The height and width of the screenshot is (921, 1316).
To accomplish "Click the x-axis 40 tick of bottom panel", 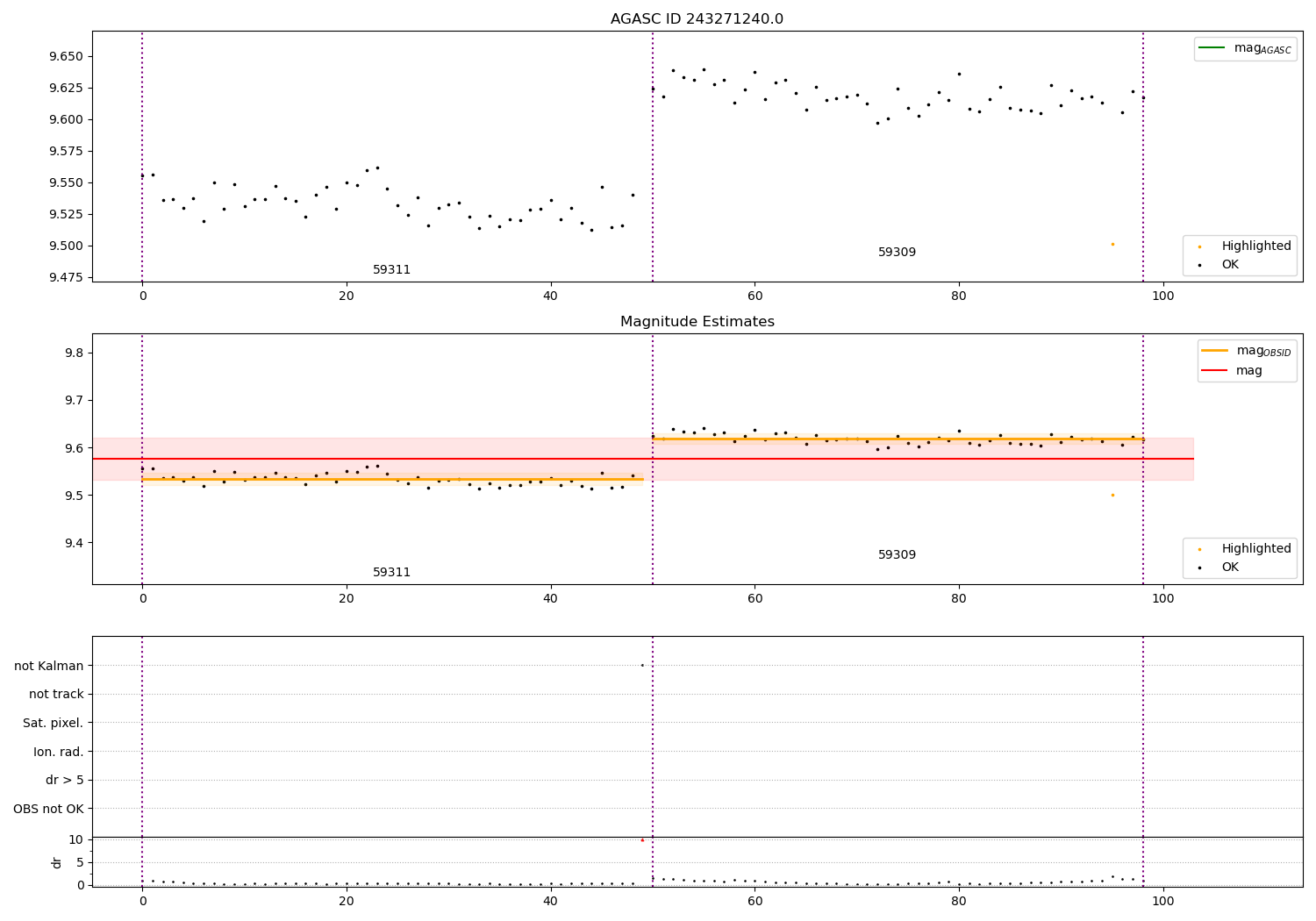I will (550, 902).
